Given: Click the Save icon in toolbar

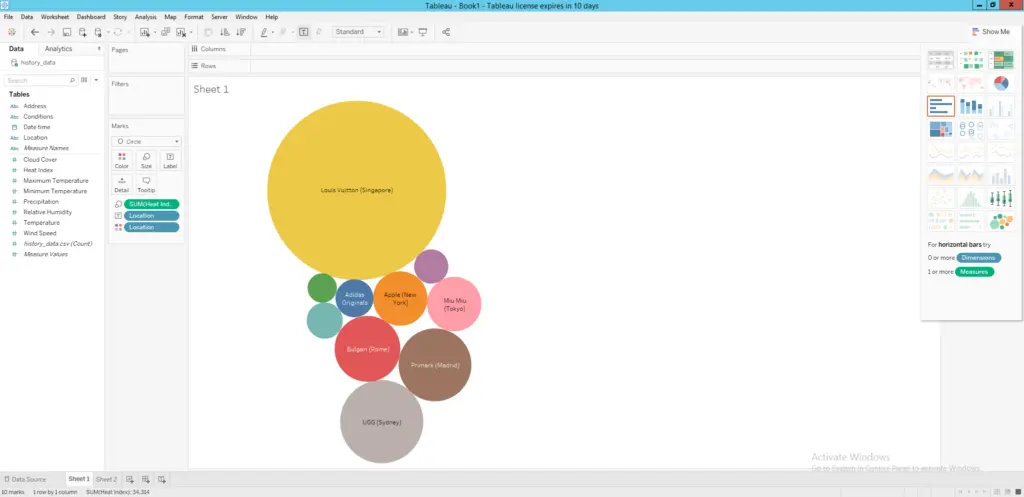Looking at the screenshot, I should (67, 32).
